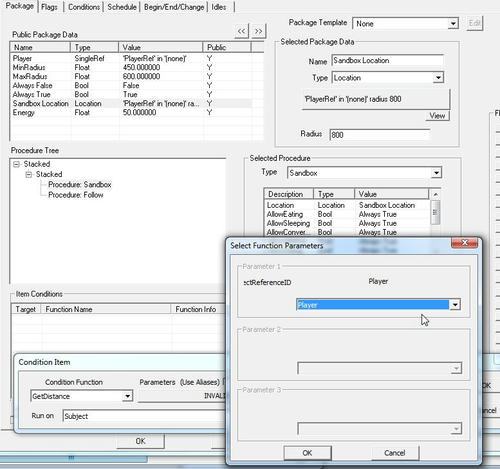The height and width of the screenshot is (469, 500).
Task: Open the Selected Package Data Type dropdown
Action: tap(438, 78)
